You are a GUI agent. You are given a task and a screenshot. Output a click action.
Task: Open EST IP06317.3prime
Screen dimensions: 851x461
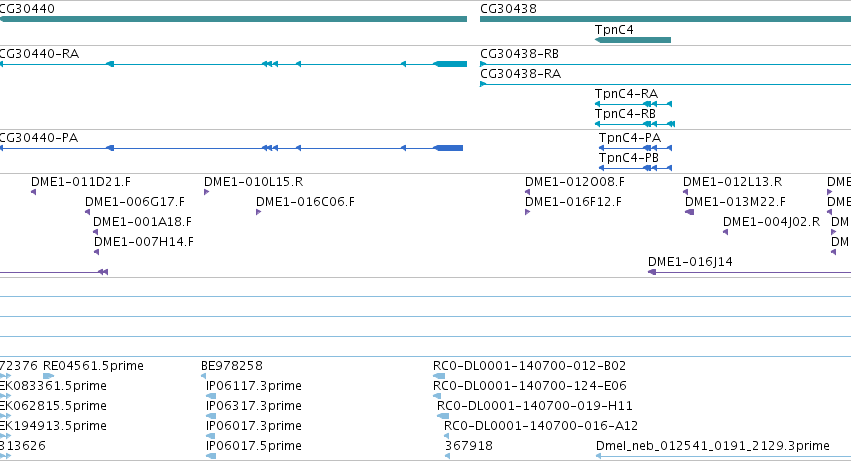click(x=211, y=416)
